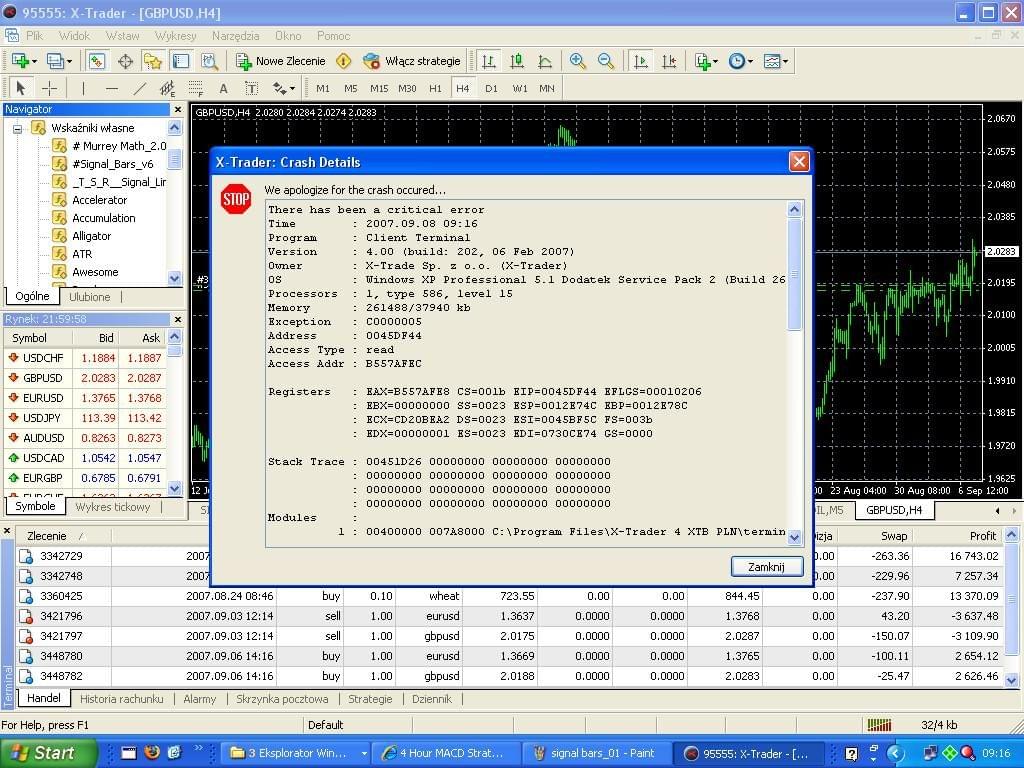Image resolution: width=1024 pixels, height=768 pixels.
Task: Close the Navigator panel
Action: (176, 109)
